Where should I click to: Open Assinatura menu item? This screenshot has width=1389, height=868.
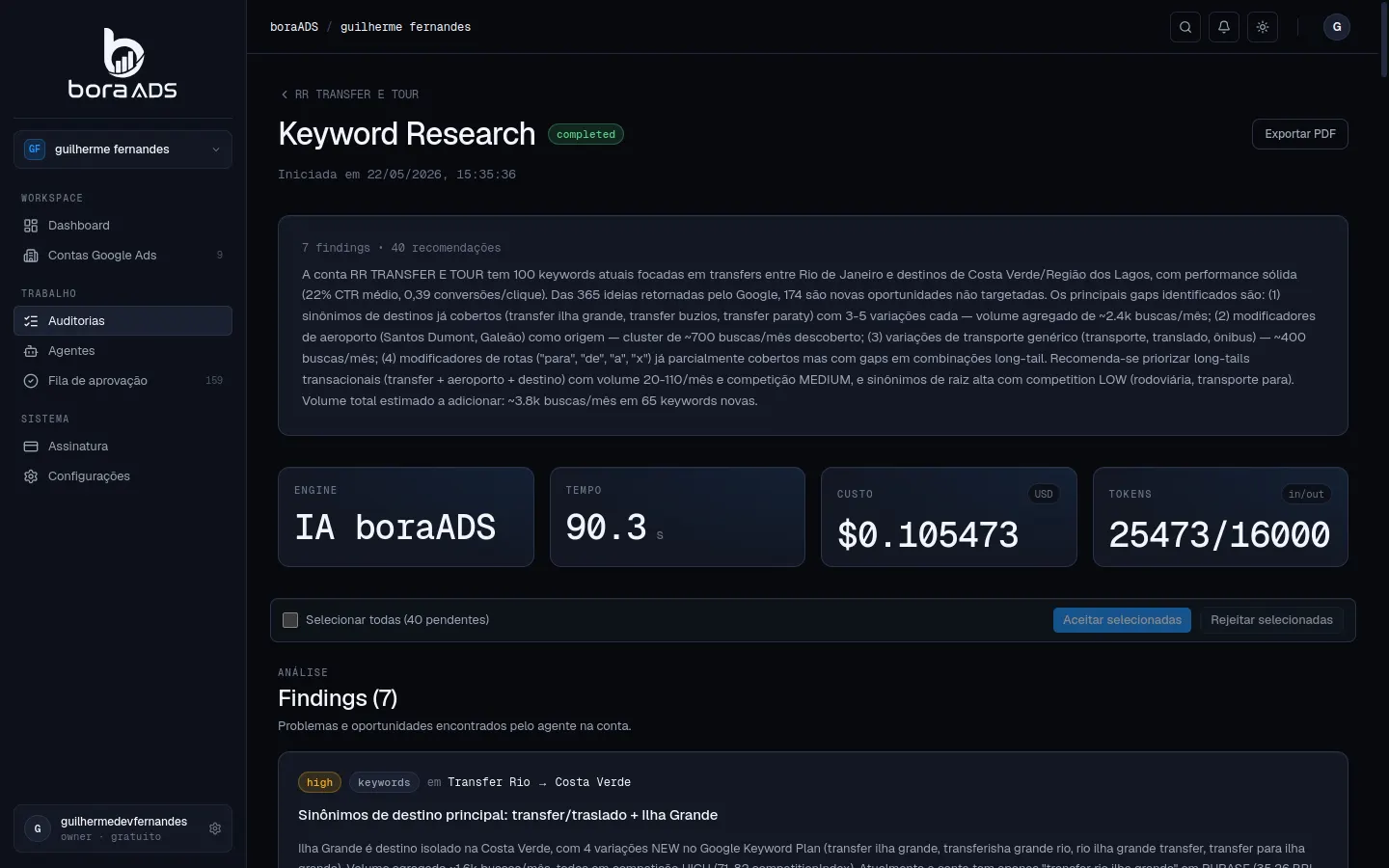click(x=123, y=447)
